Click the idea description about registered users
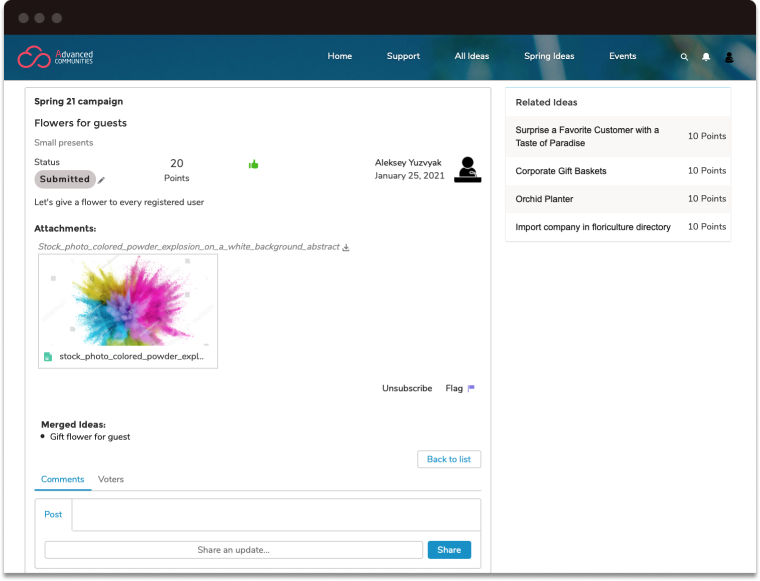Screen dimensions: 760x581 (119, 203)
